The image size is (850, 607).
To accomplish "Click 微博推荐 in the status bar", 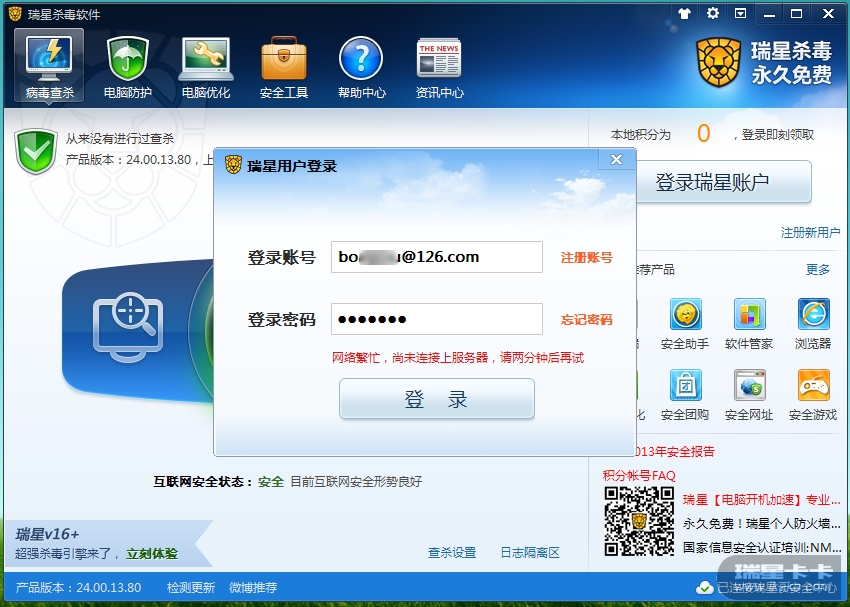I will point(253,587).
